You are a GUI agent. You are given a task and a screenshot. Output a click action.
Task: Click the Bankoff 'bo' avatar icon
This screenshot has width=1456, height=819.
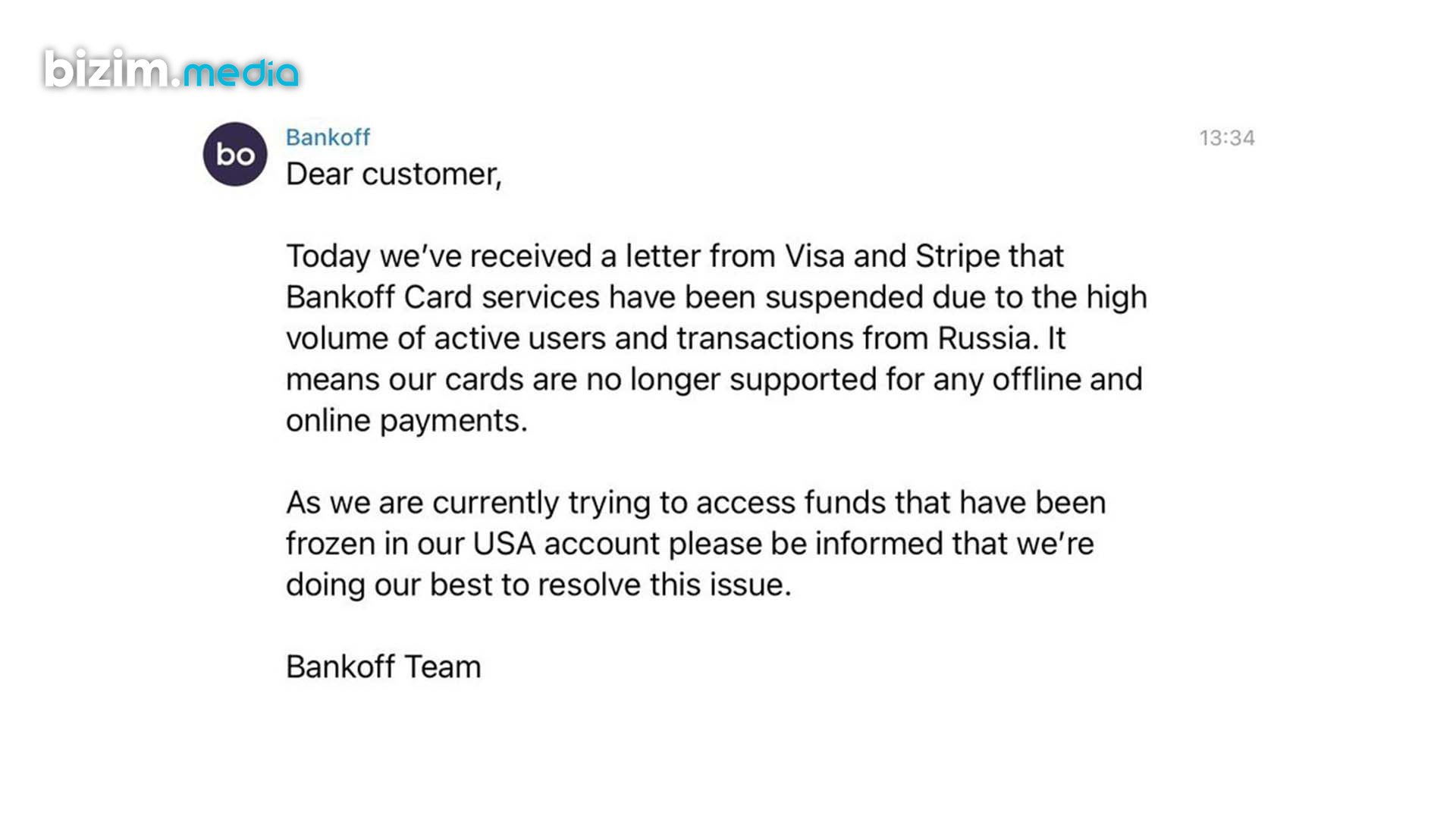[x=235, y=154]
